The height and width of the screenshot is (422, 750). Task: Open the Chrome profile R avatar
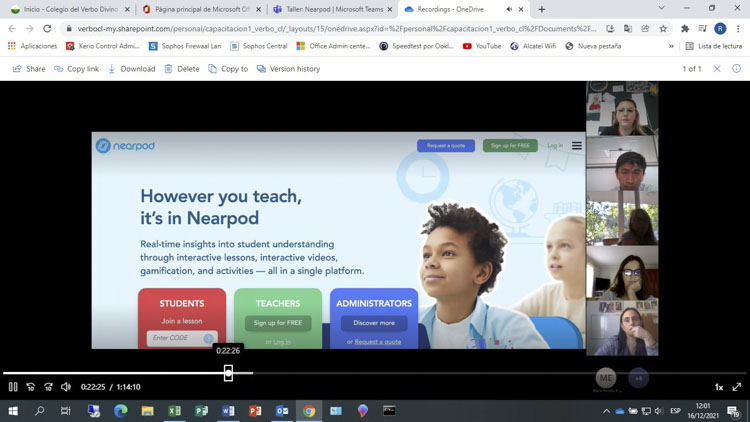pos(720,29)
